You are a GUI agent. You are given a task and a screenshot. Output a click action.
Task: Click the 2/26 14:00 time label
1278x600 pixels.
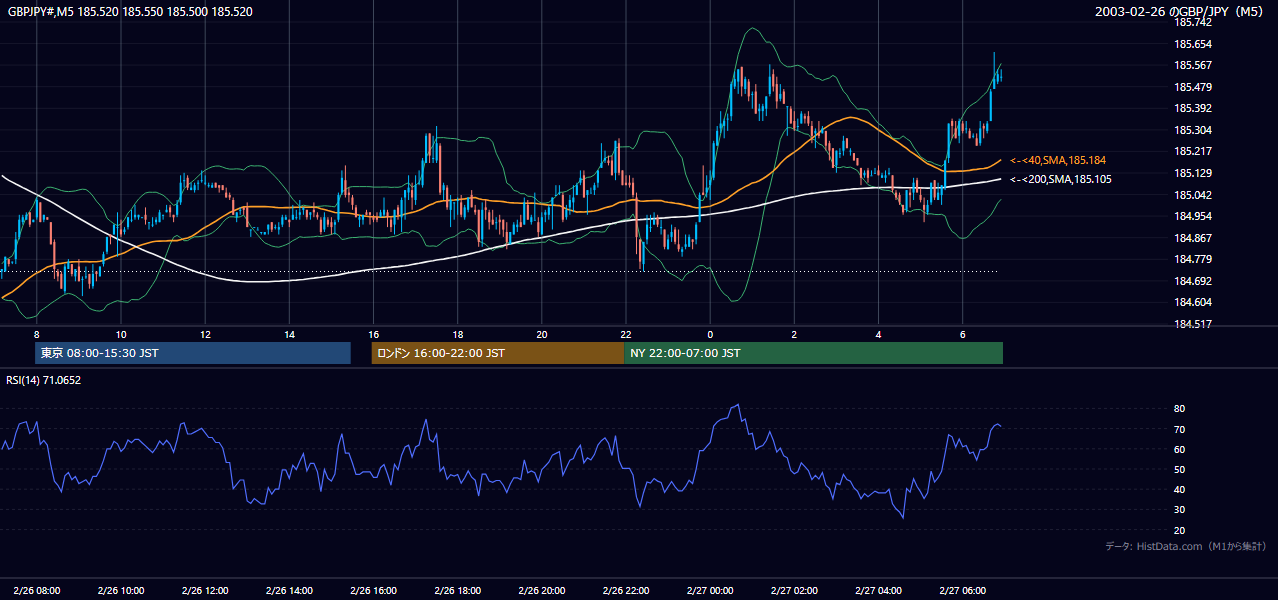click(289, 591)
